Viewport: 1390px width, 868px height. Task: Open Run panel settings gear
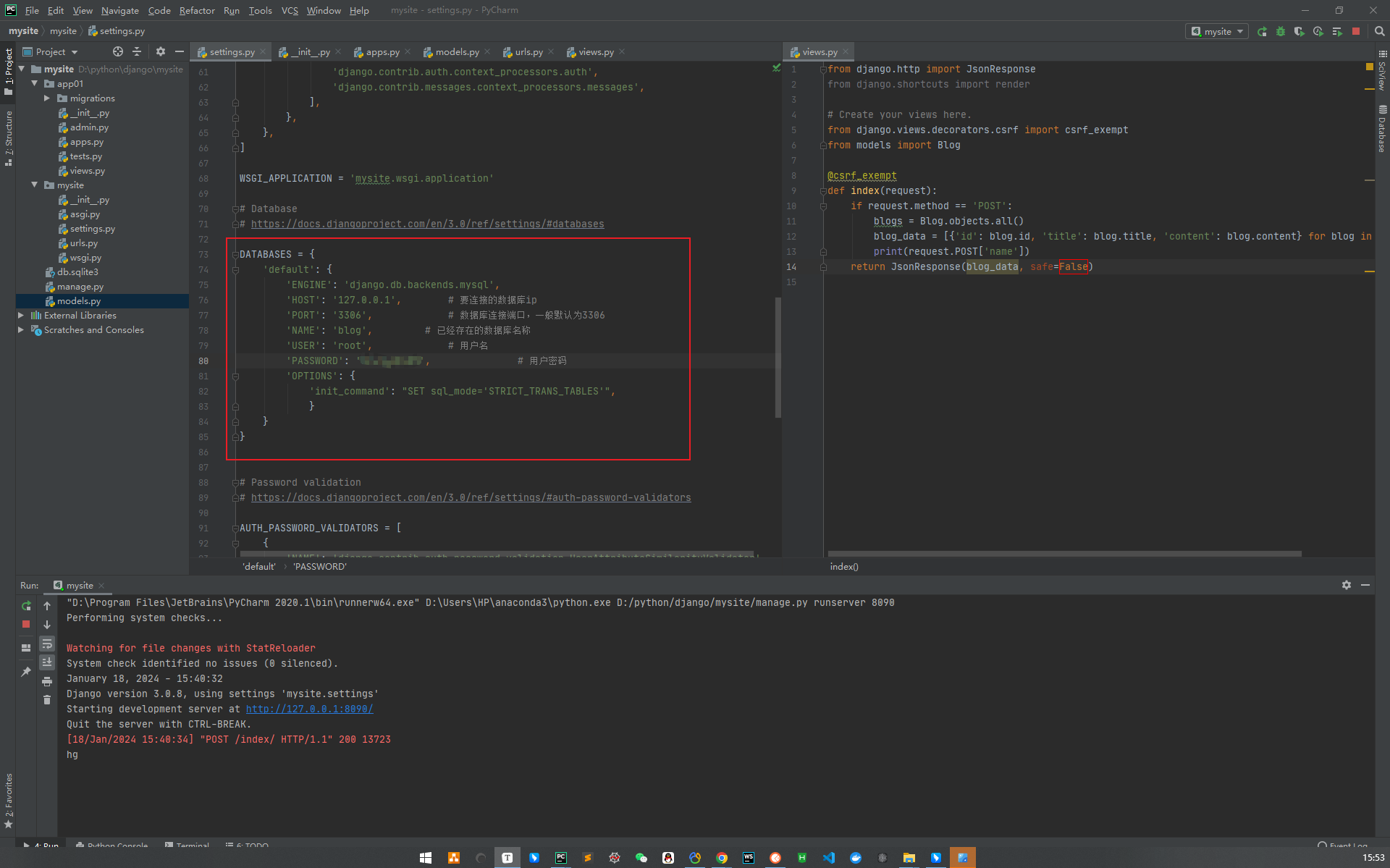pos(1347,585)
